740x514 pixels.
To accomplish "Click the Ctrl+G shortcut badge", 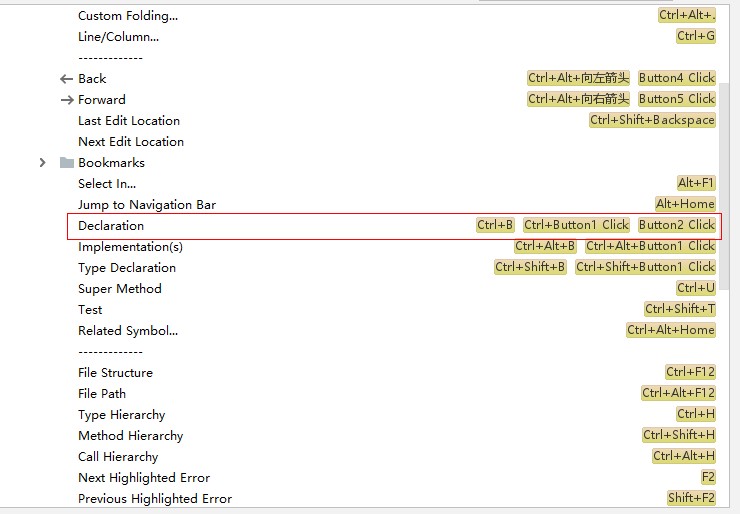I will (x=696, y=36).
